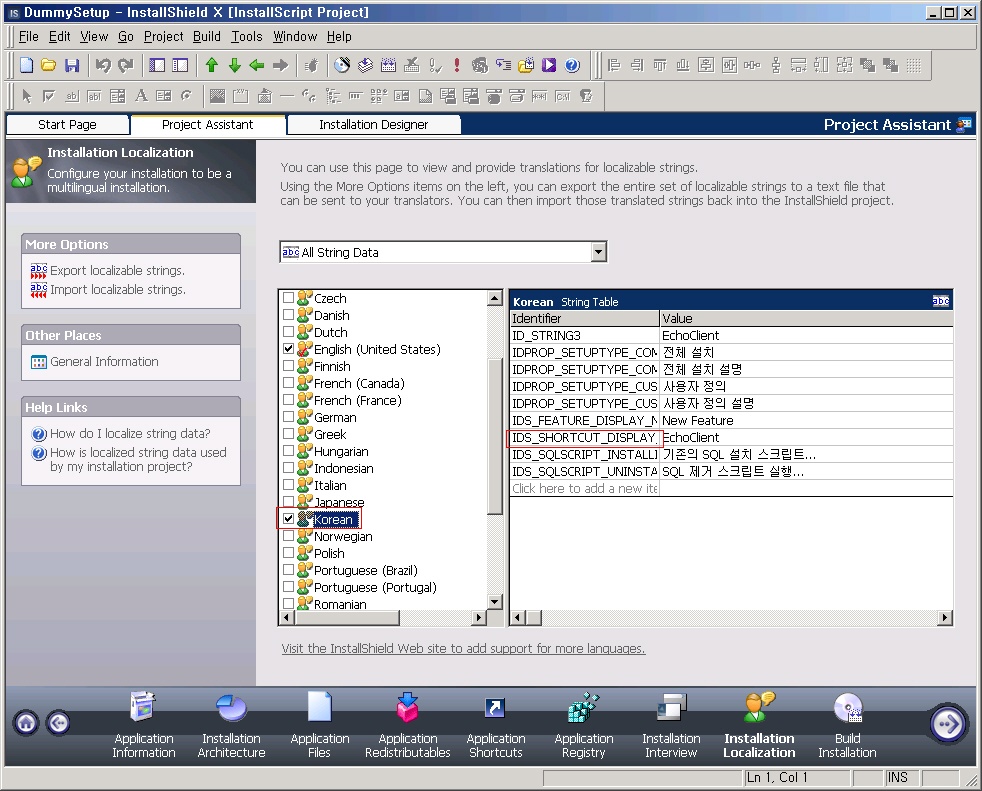Click the Open folder toolbar icon
This screenshot has width=982, height=791.
[x=49, y=65]
